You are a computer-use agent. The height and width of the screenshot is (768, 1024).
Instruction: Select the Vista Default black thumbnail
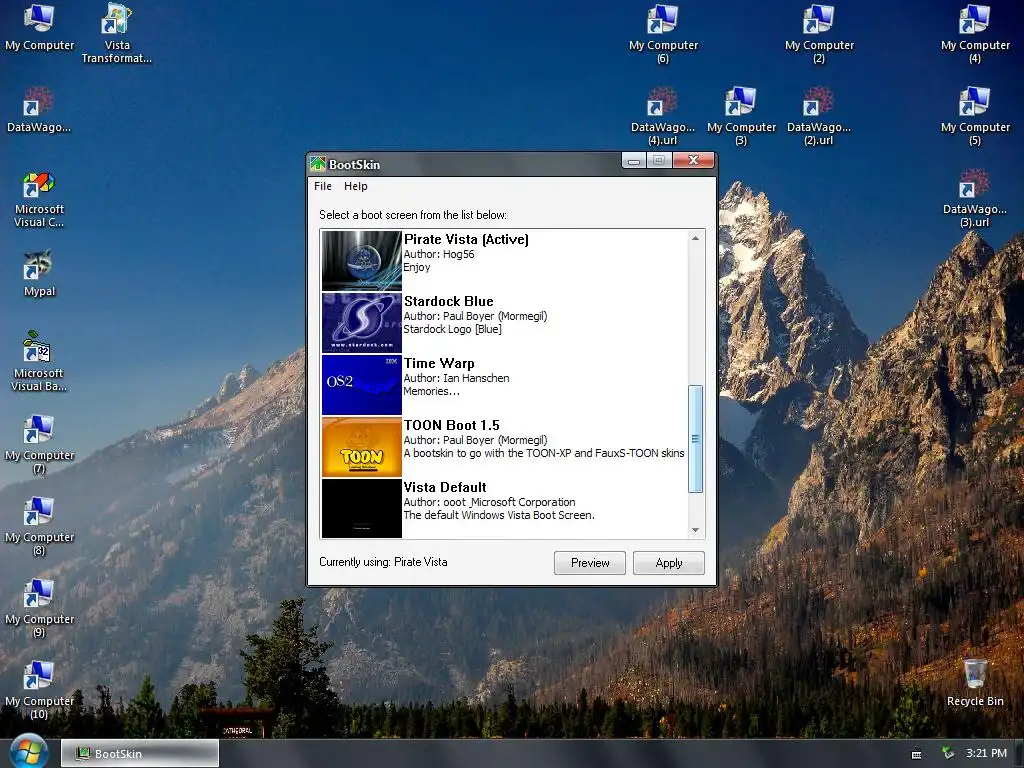coord(362,508)
